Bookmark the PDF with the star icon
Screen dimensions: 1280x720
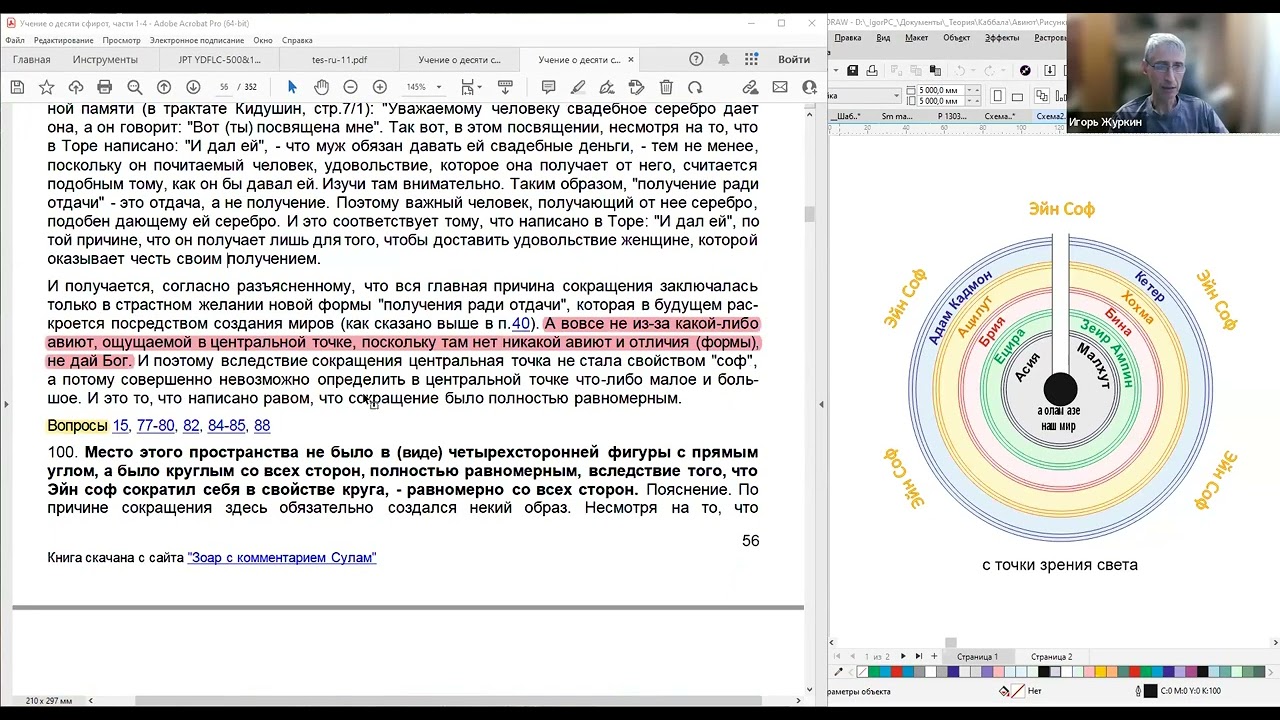(46, 87)
